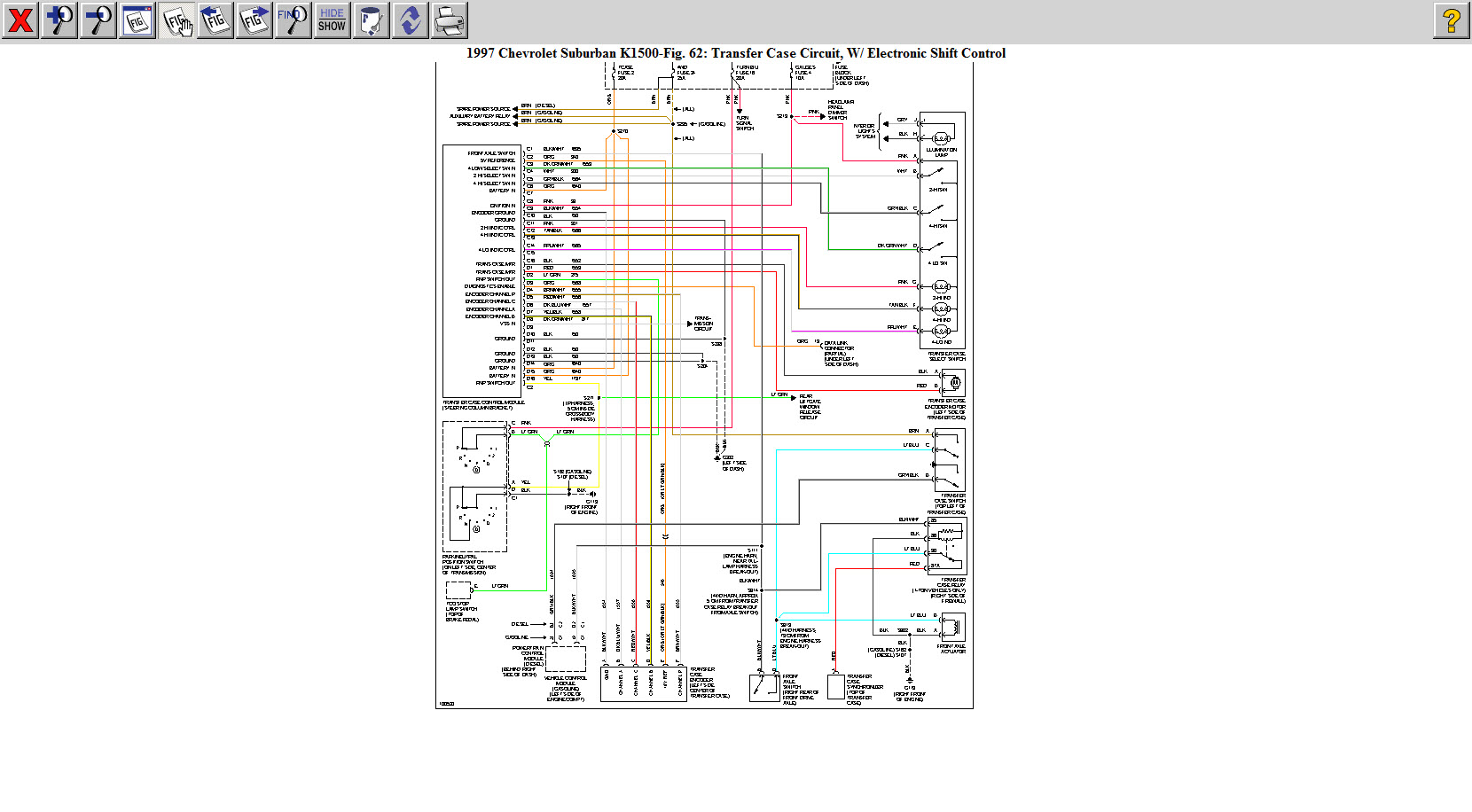Viewport: 1472px width, 812px height.
Task: Select the FIG hand pan tool
Action: [176, 20]
